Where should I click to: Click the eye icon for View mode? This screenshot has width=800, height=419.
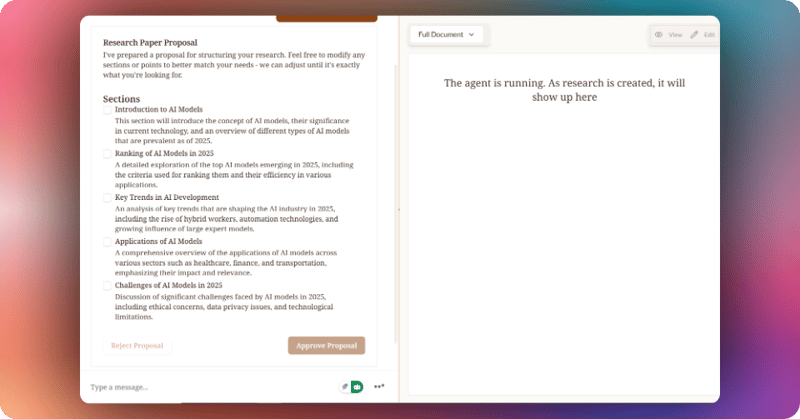[659, 35]
